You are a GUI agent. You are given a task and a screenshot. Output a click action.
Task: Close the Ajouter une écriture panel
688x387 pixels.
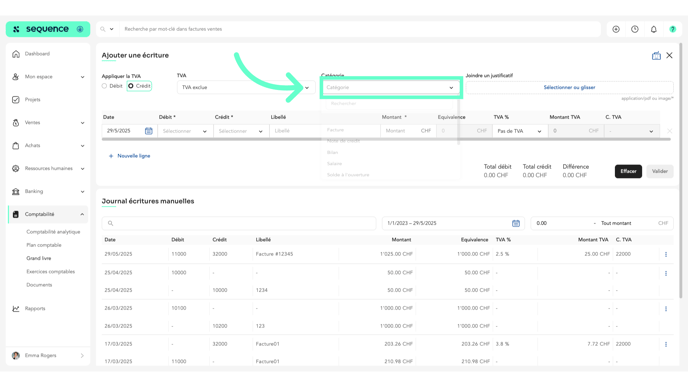[x=669, y=55]
